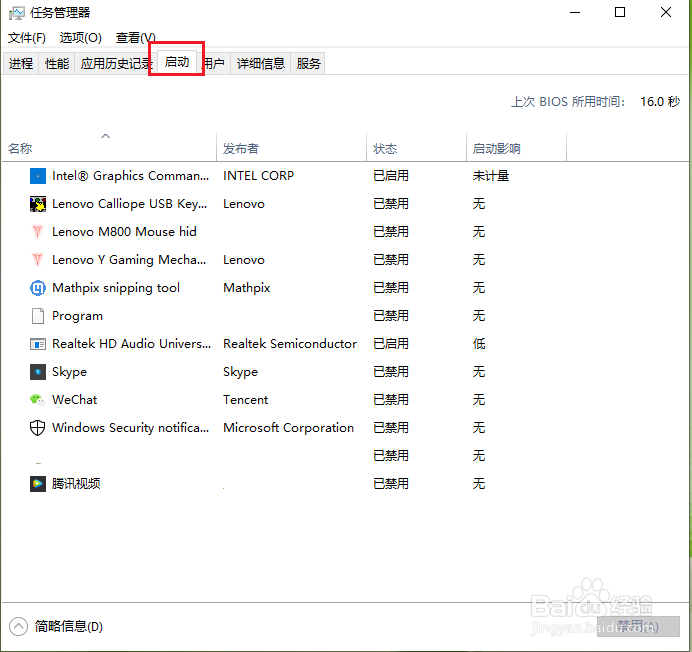Click the Task Manager title bar icon
692x652 pixels.
point(17,13)
